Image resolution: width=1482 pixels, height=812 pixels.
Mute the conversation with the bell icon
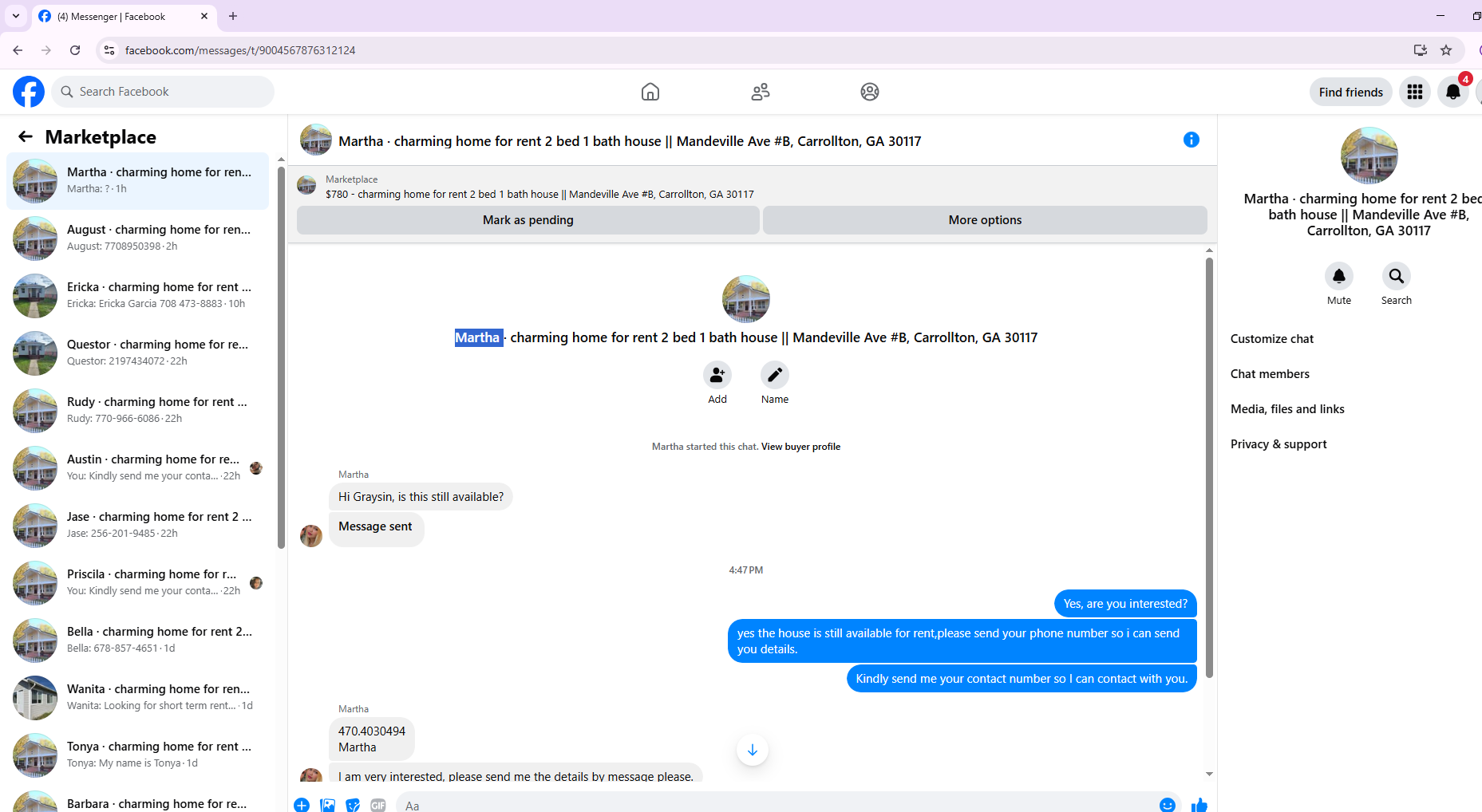pos(1339,276)
